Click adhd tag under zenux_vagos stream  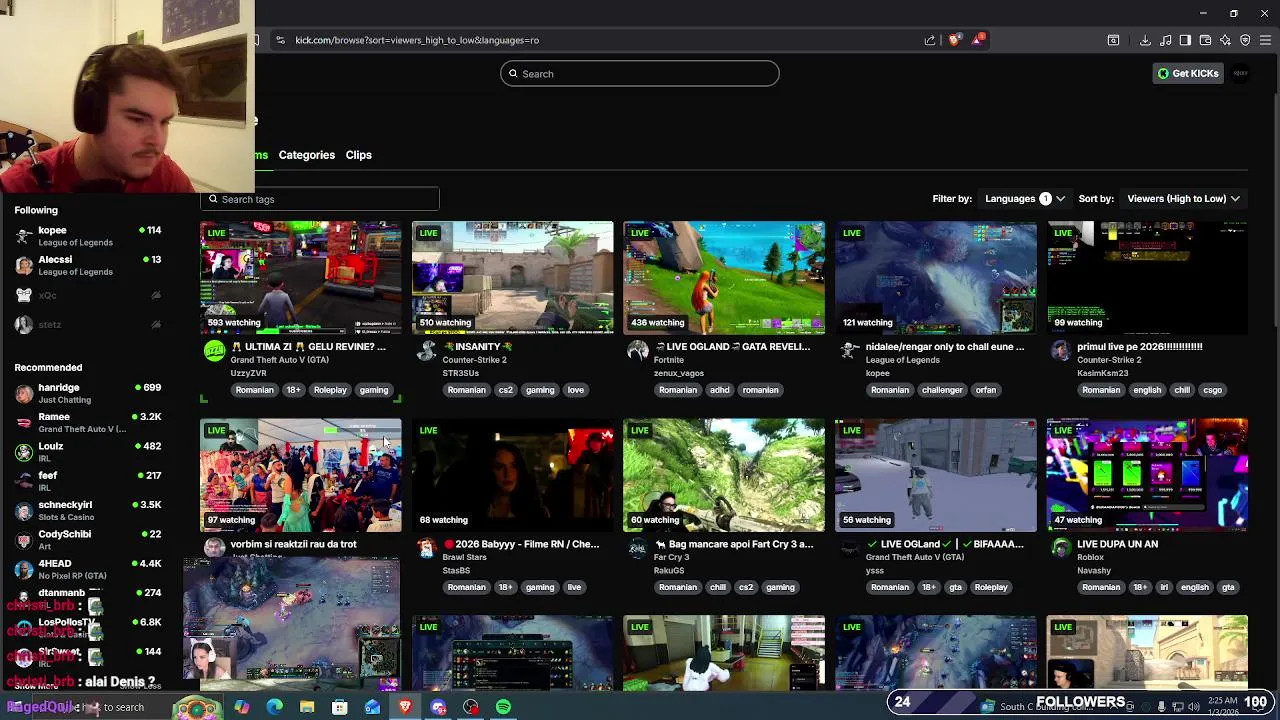[x=720, y=390]
